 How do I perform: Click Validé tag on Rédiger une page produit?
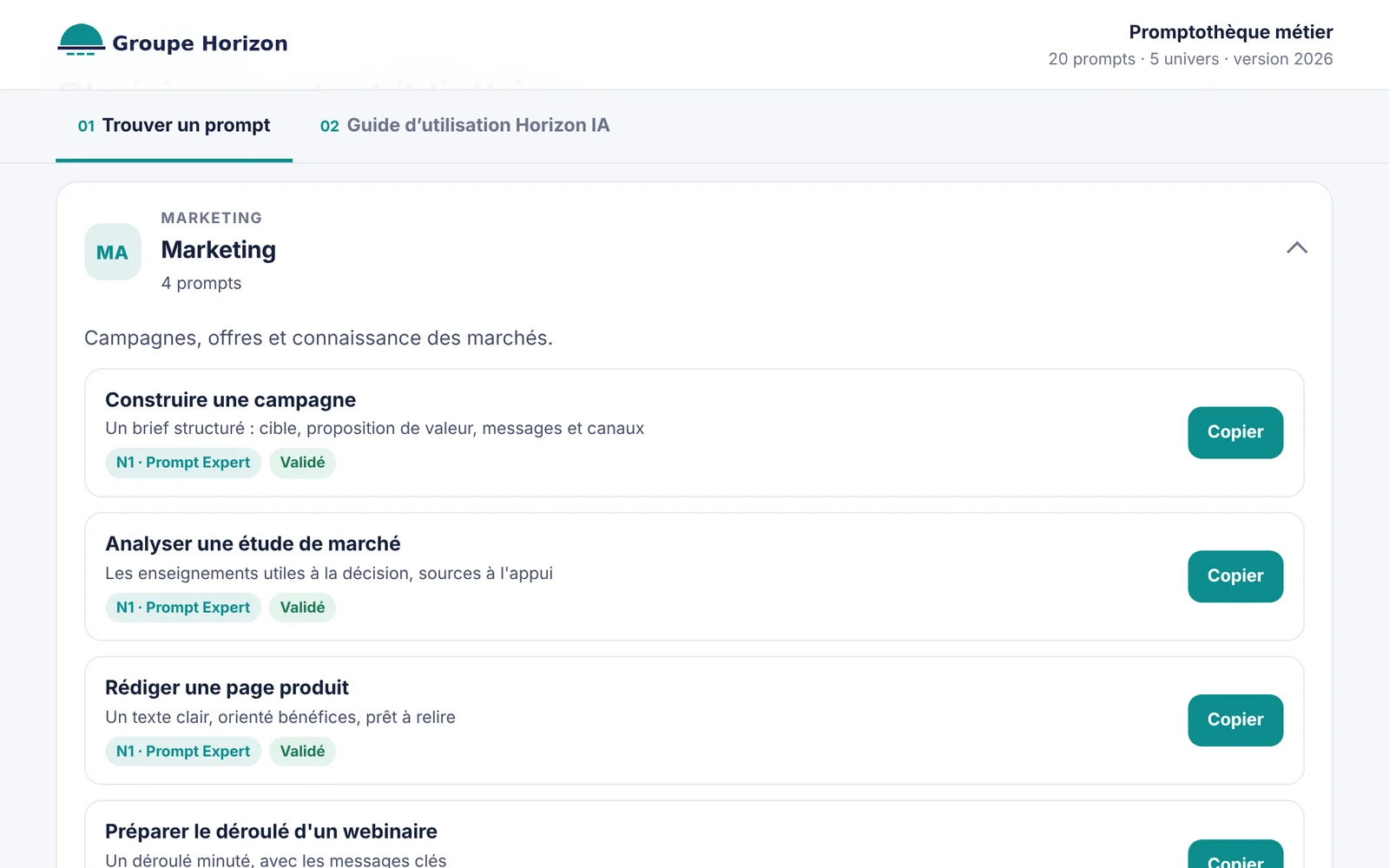pos(302,752)
